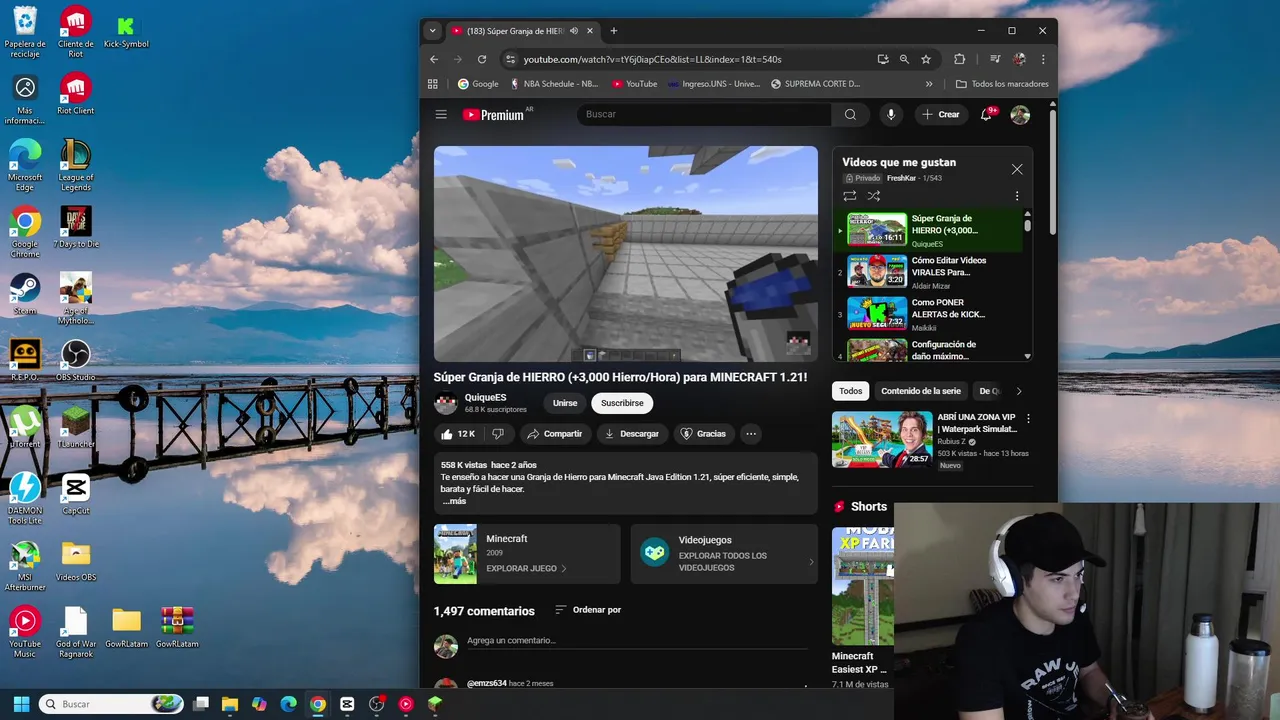
Task: Open Chrome three-dot menu
Action: click(1043, 59)
